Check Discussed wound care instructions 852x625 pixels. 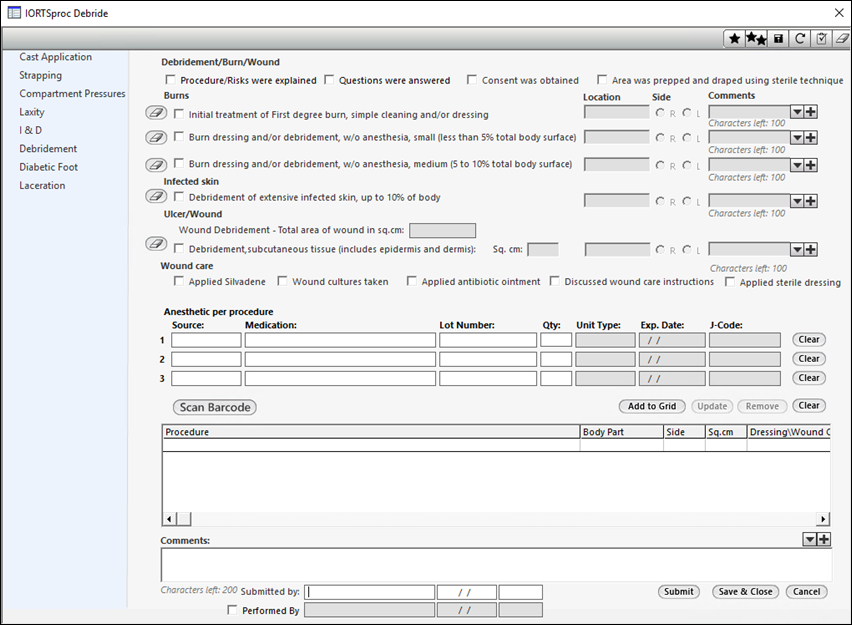coord(554,281)
